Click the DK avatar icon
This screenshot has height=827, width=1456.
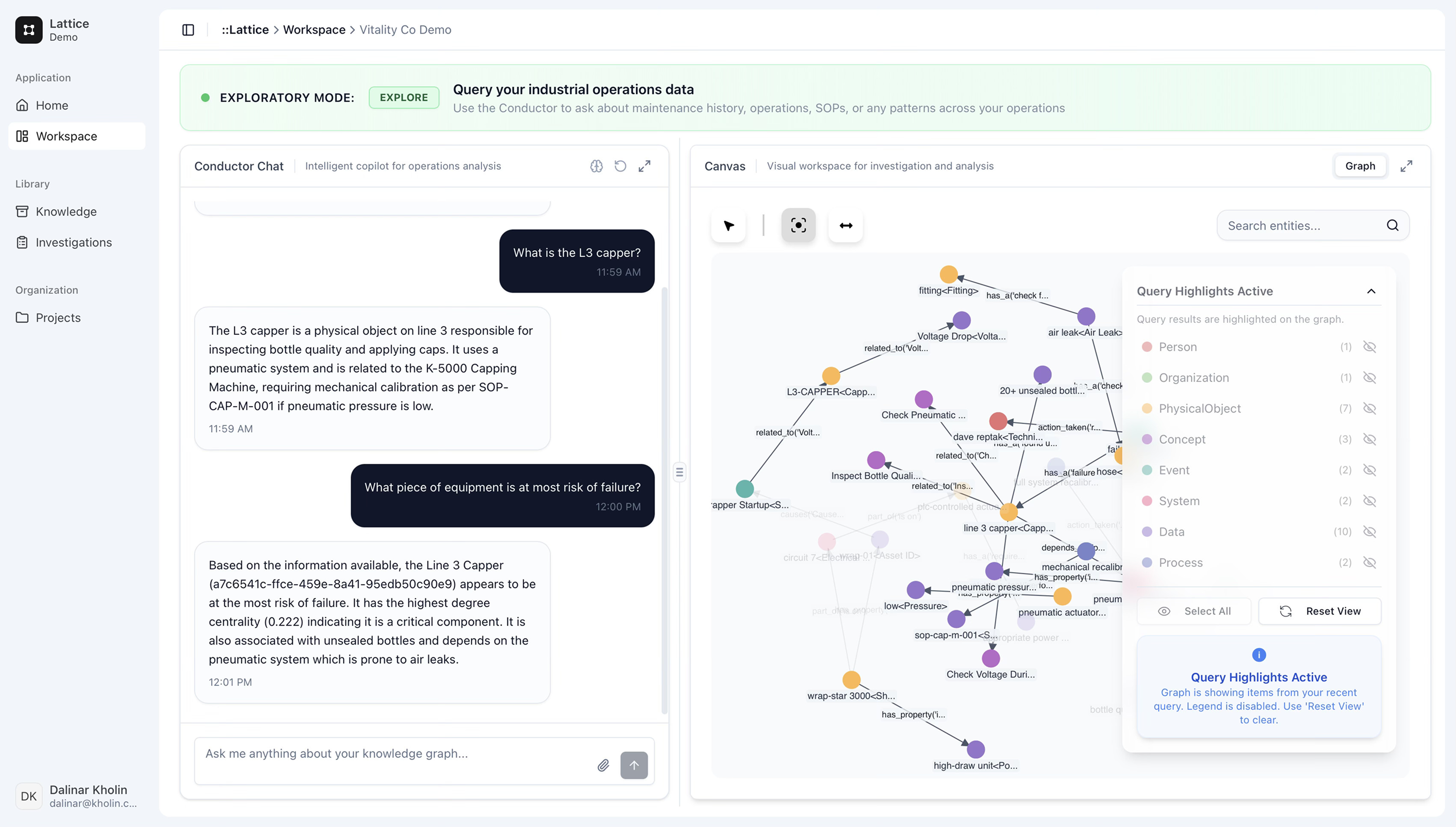pyautogui.click(x=29, y=796)
